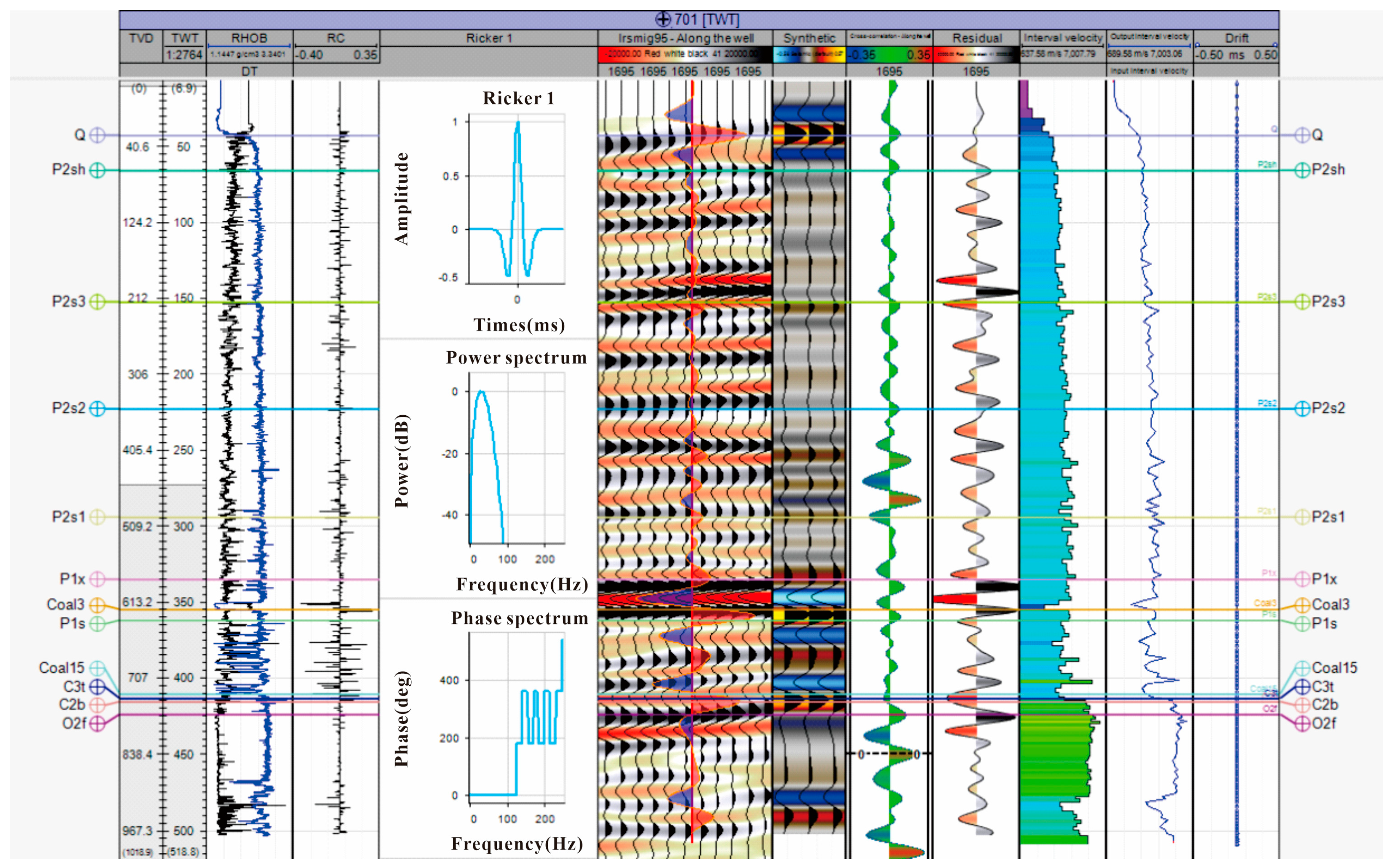Click the Coal15 marker icon on left
The height and width of the screenshot is (868, 1393).
(97, 668)
